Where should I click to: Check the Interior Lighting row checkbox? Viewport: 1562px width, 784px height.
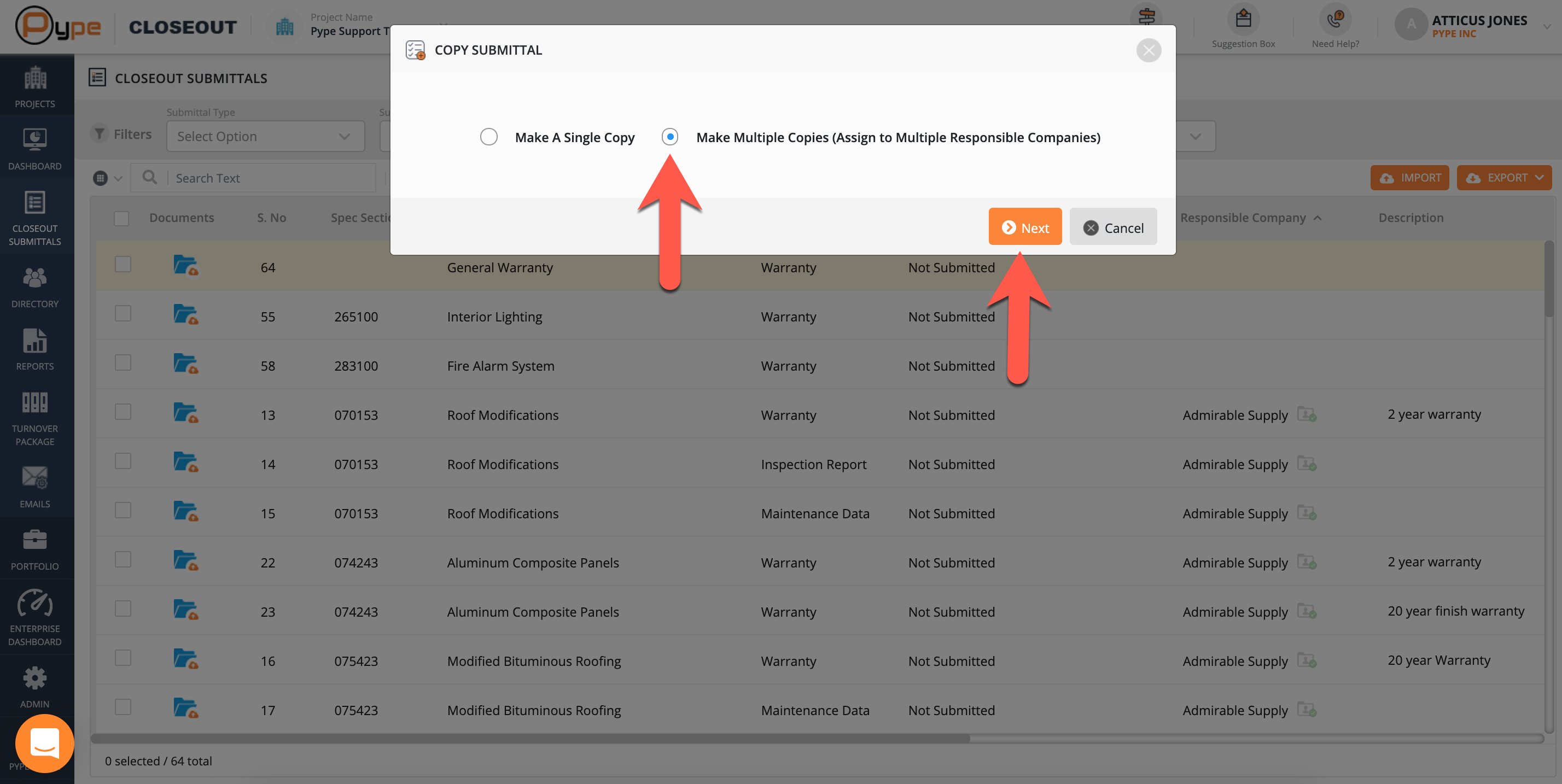[x=123, y=314]
